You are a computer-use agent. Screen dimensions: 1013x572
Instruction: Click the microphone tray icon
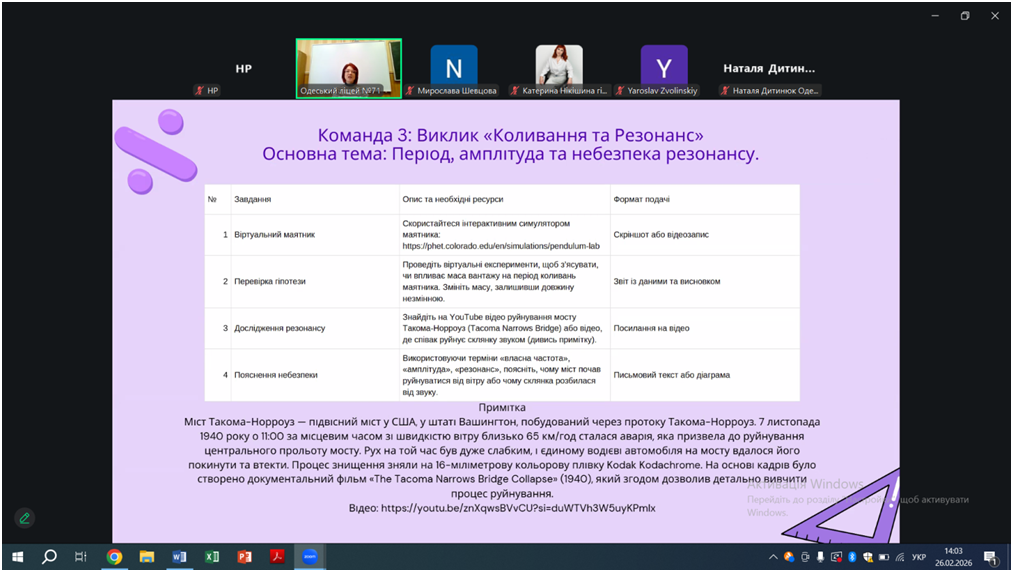(820, 557)
